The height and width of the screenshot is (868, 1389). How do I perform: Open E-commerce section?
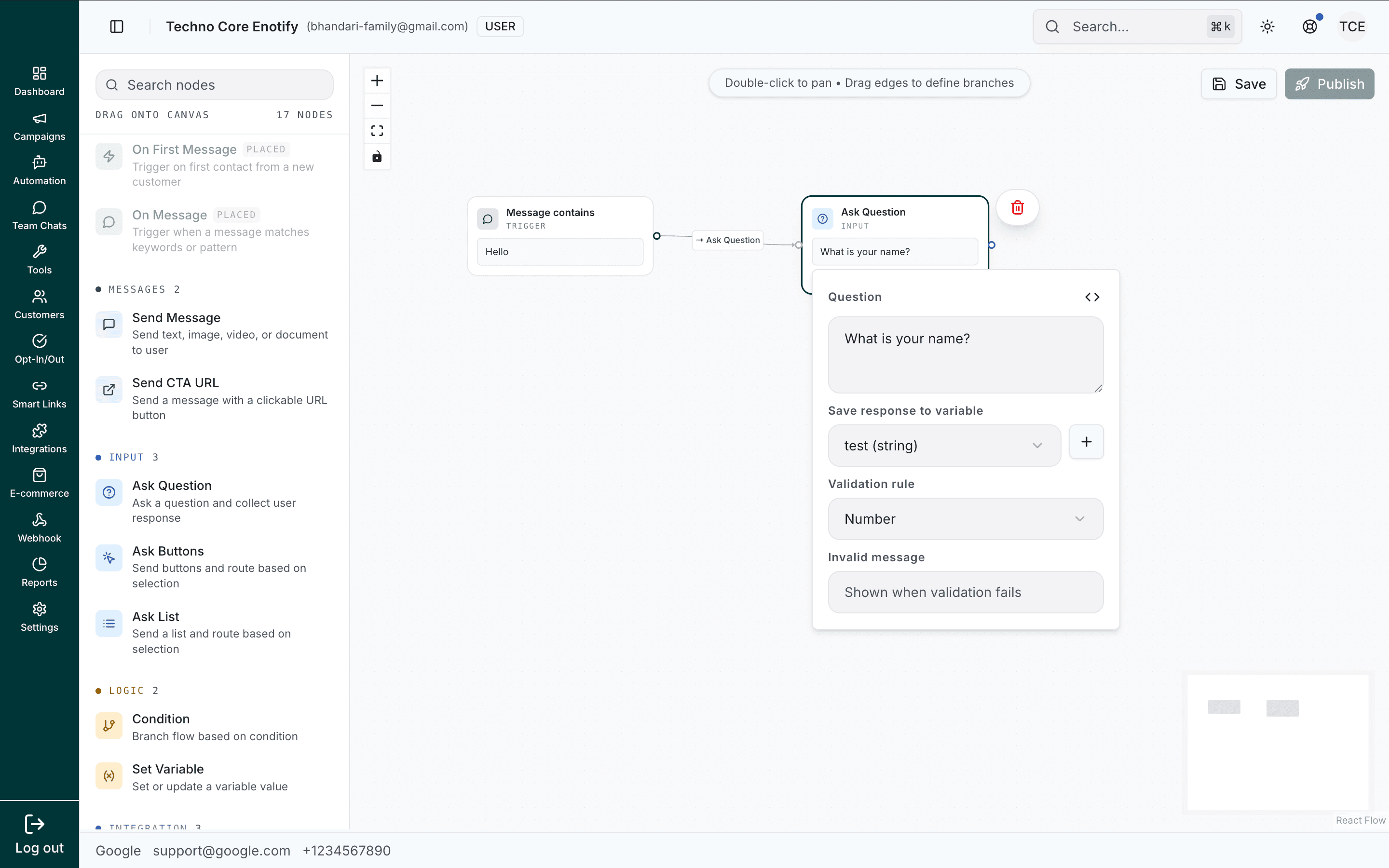39,483
